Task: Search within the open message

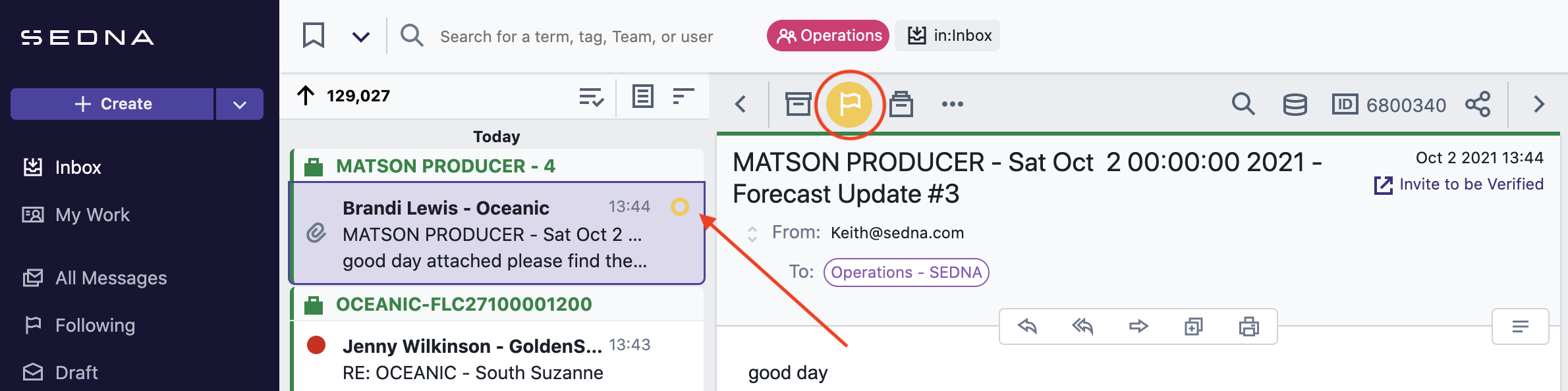Action: (1243, 104)
